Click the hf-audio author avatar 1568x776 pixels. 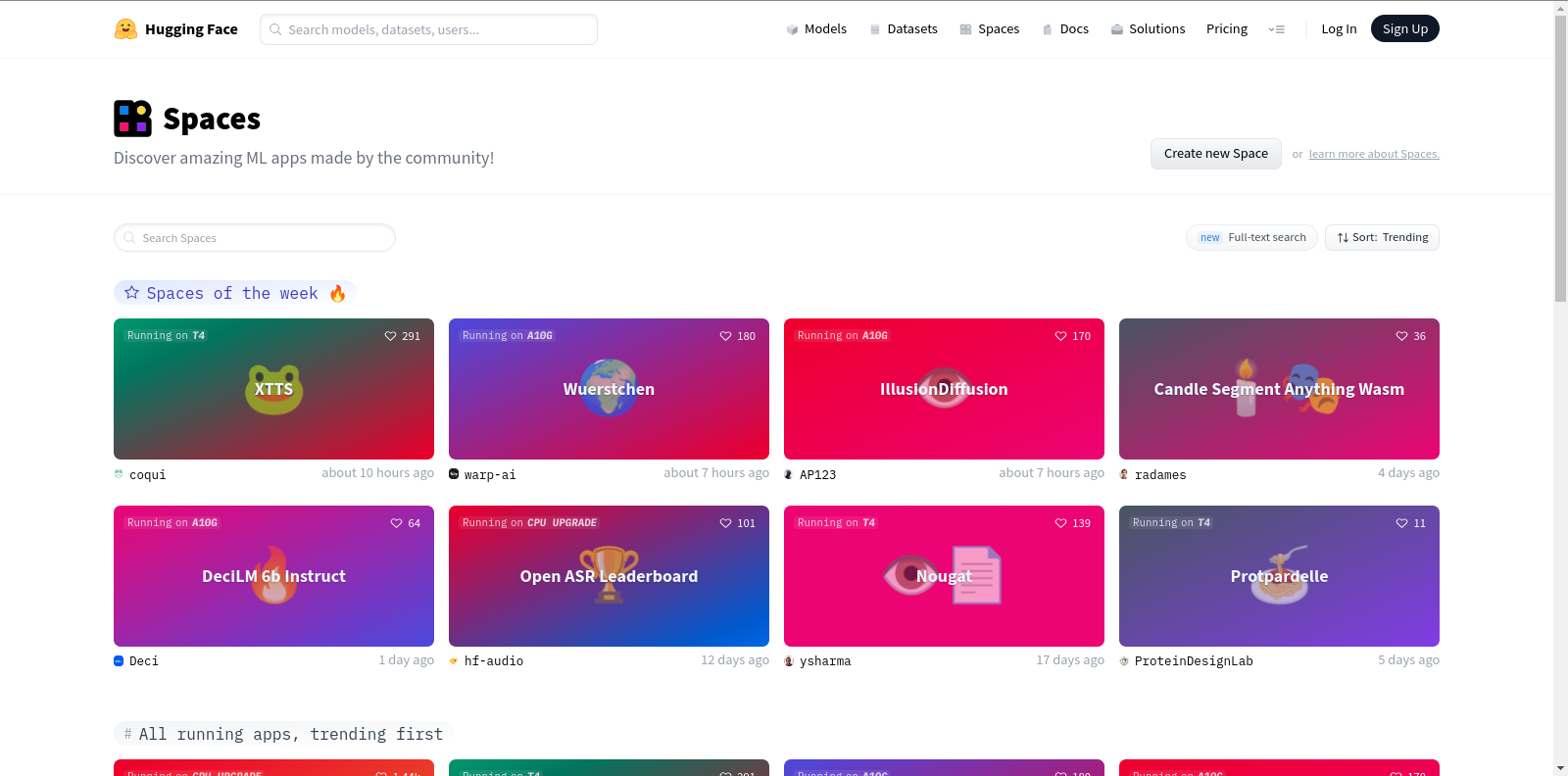pyautogui.click(x=454, y=661)
